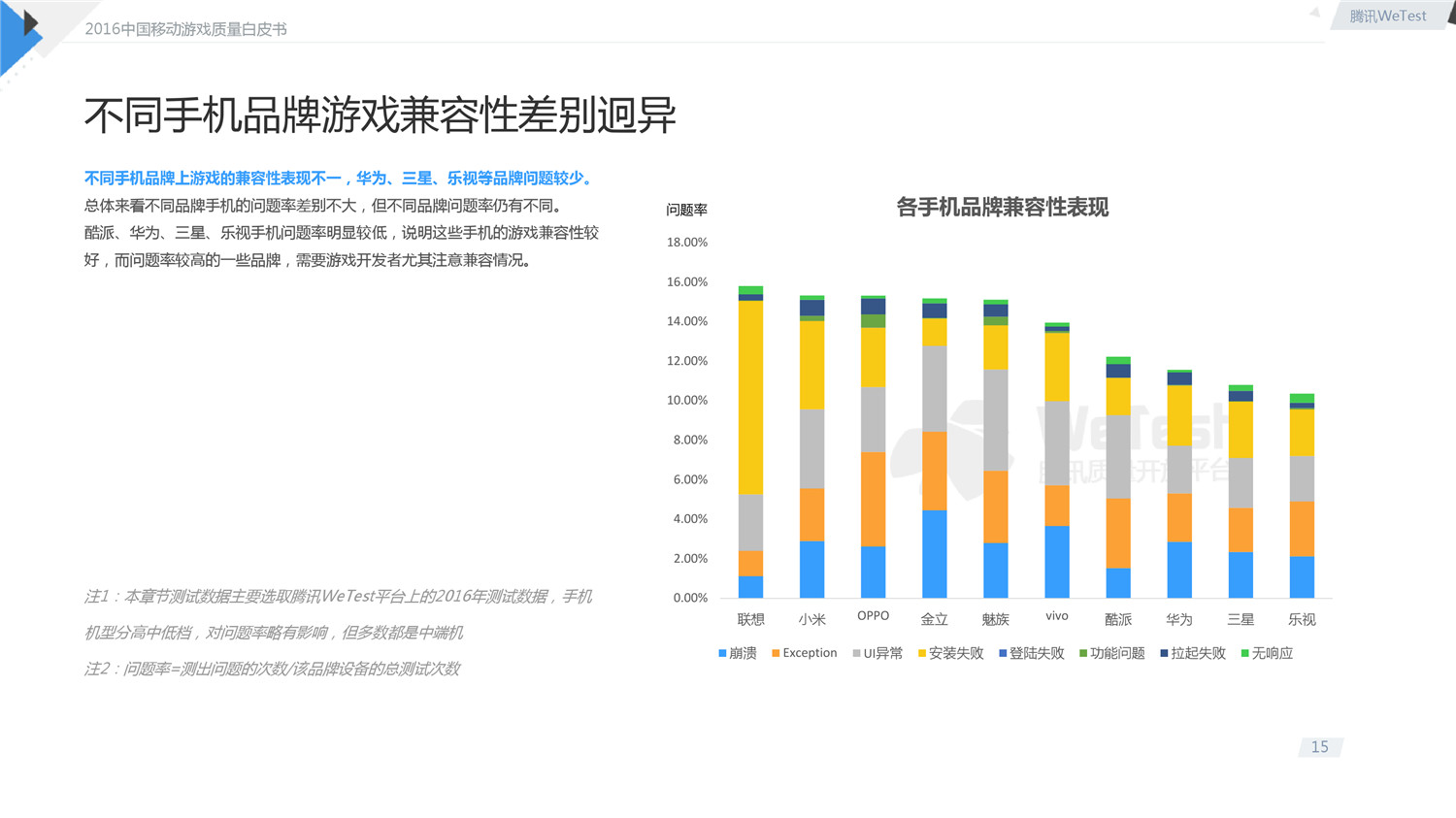Click the 酷派 category label

[x=1118, y=619]
